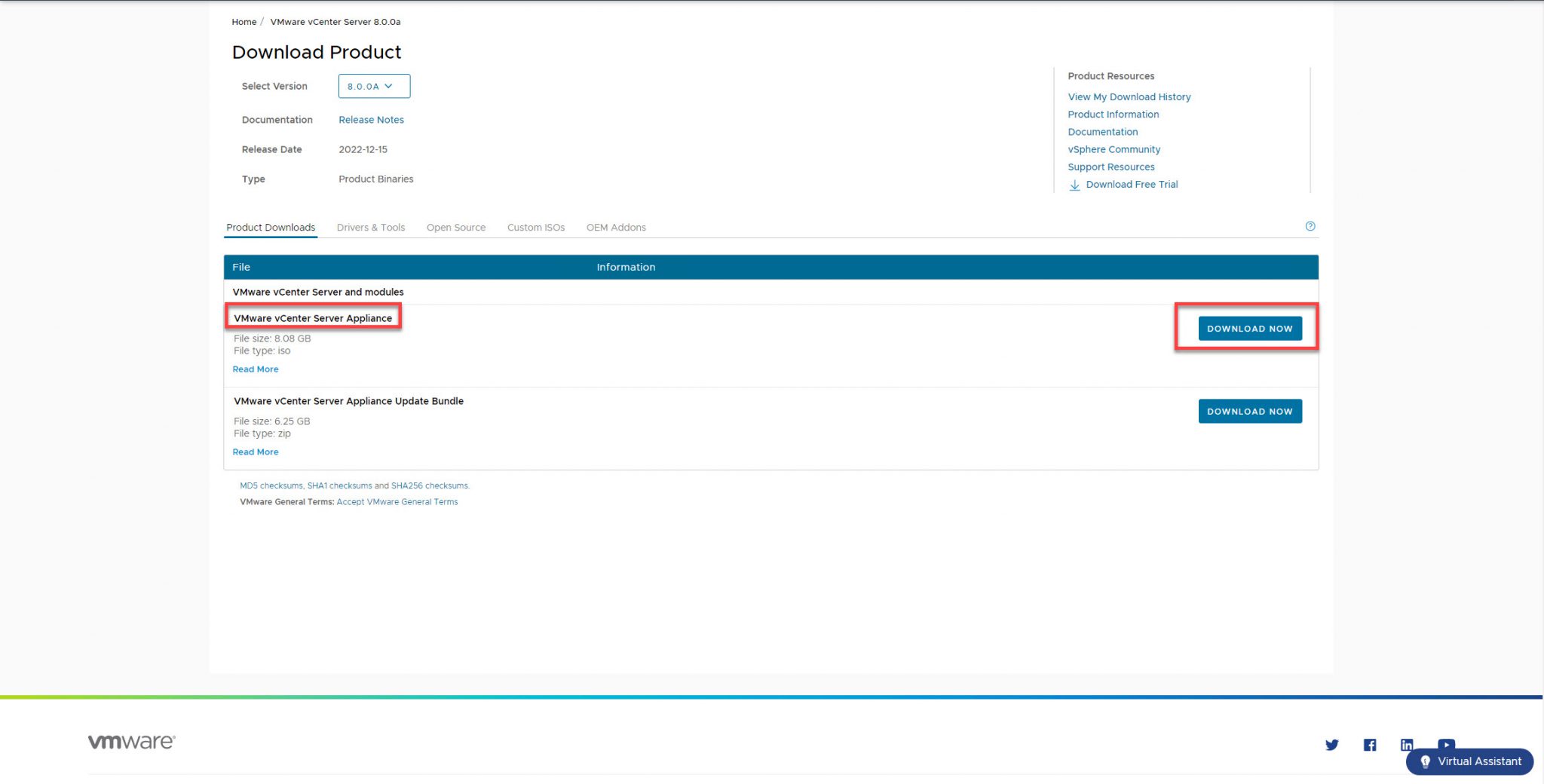This screenshot has height=784, width=1544.
Task: Click Accept VMware General Terms link
Action: click(397, 501)
